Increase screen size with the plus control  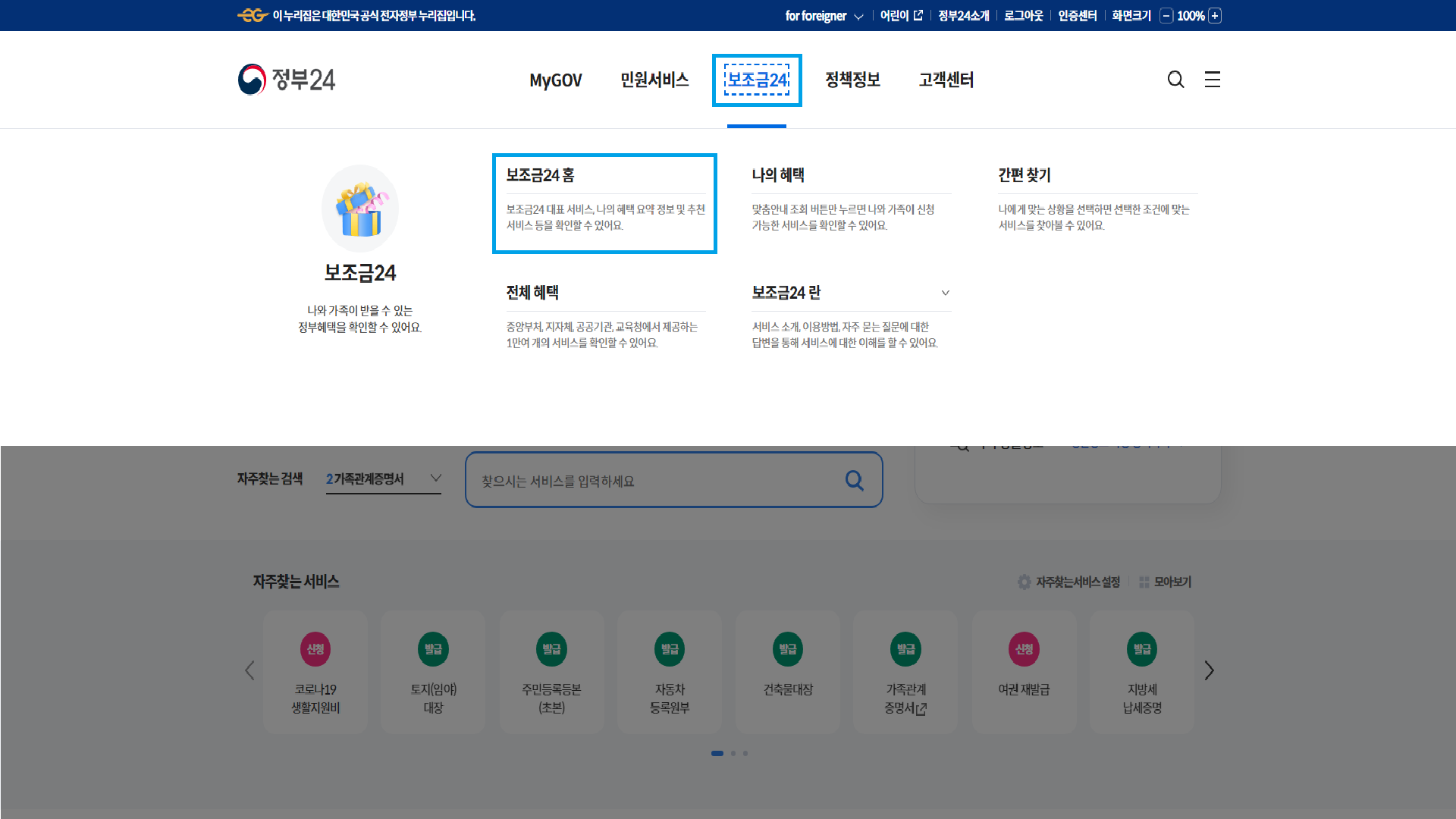1215,15
